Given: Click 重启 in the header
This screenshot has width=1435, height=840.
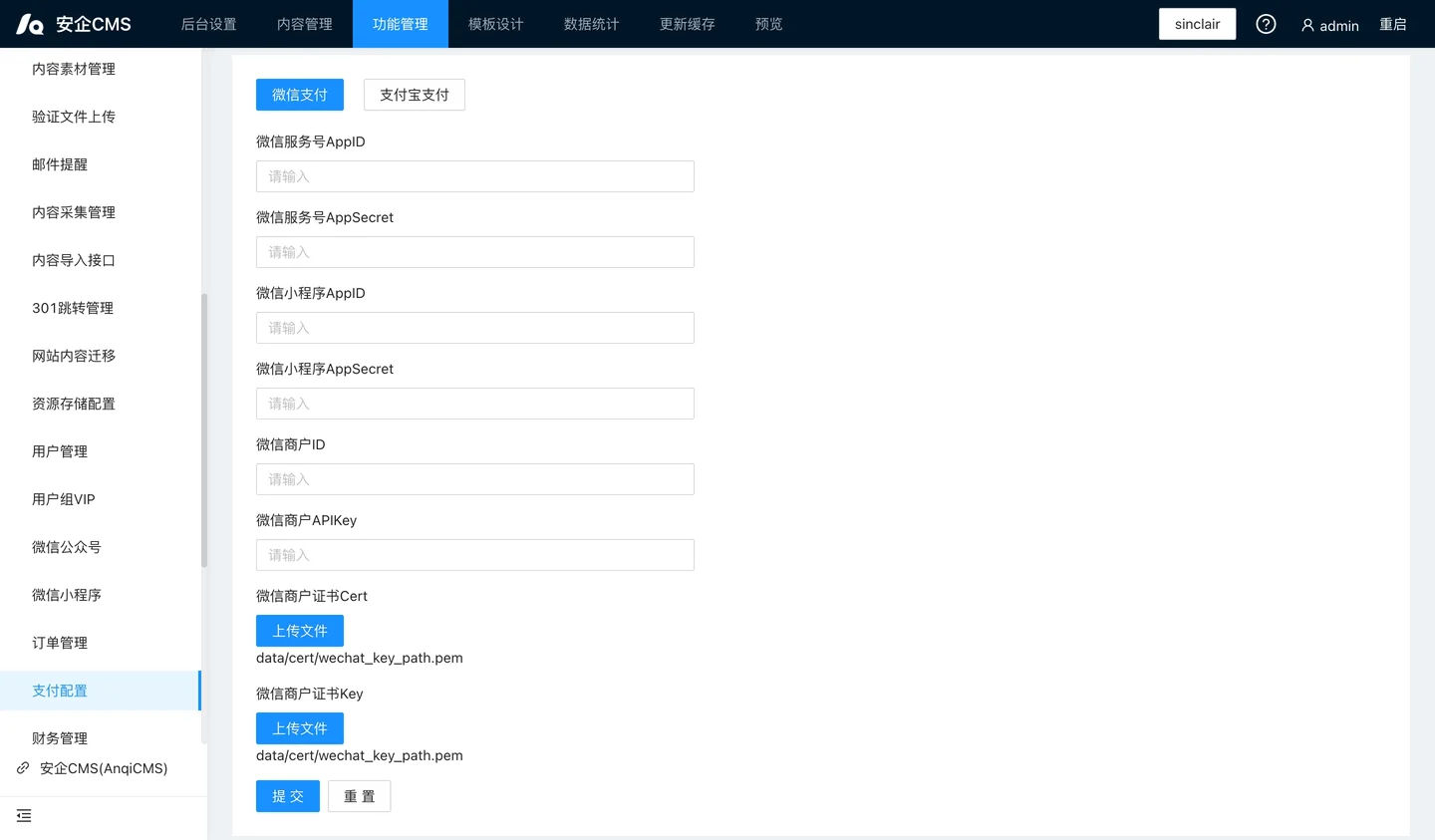Looking at the screenshot, I should tap(1393, 25).
